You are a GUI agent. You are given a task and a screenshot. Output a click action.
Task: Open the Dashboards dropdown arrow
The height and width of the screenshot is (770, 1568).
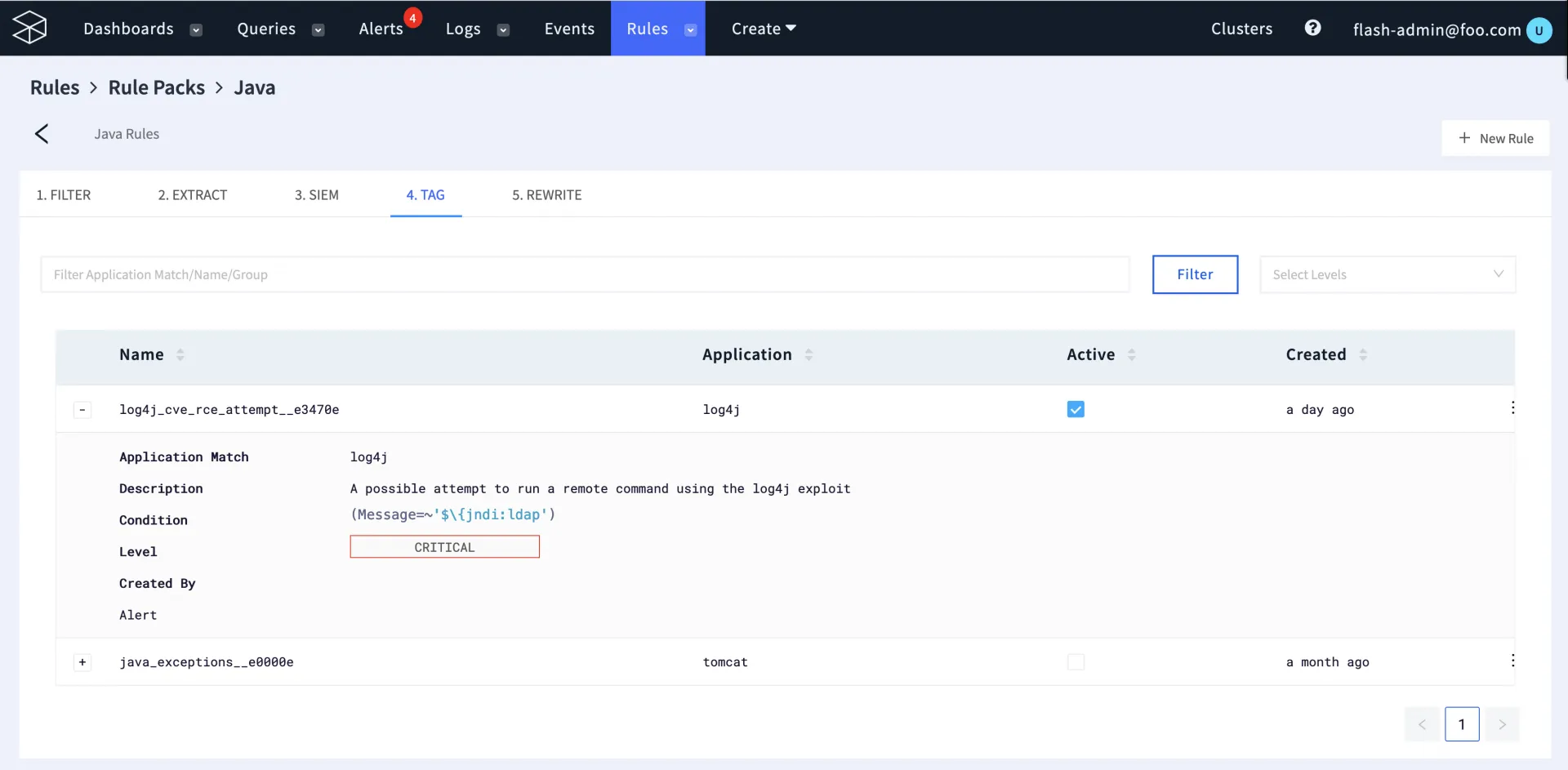click(x=196, y=30)
